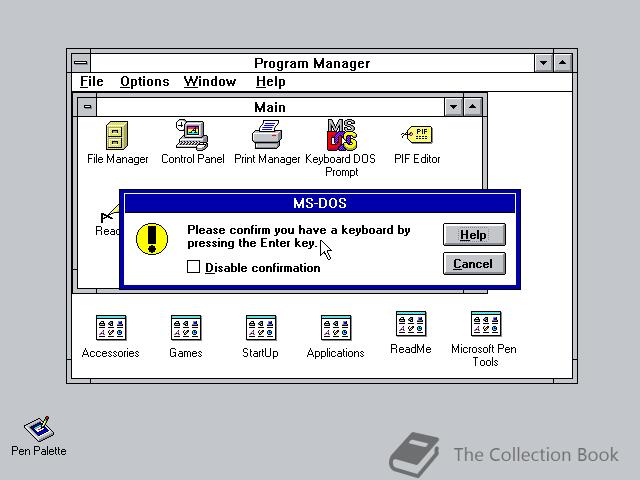Viewport: 640px width, 480px height.
Task: Open the PIF Editor icon
Action: pyautogui.click(x=417, y=135)
